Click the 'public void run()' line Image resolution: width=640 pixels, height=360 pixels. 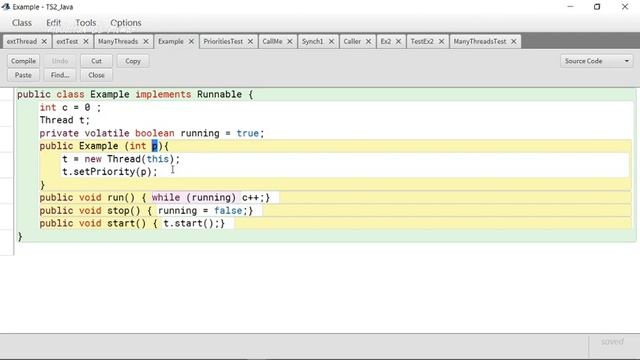tap(155, 198)
